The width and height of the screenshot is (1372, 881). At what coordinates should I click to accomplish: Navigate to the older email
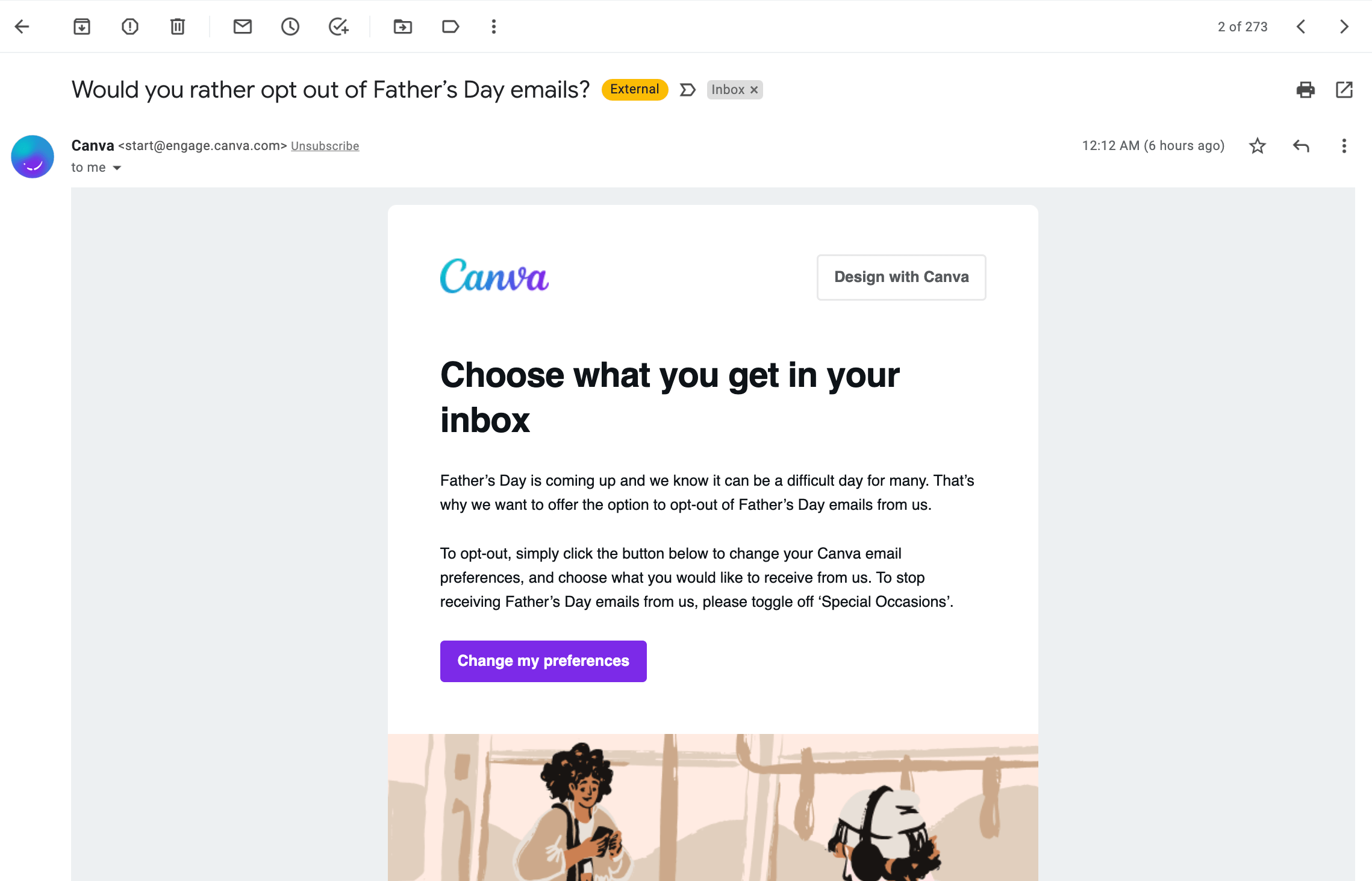point(1344,27)
